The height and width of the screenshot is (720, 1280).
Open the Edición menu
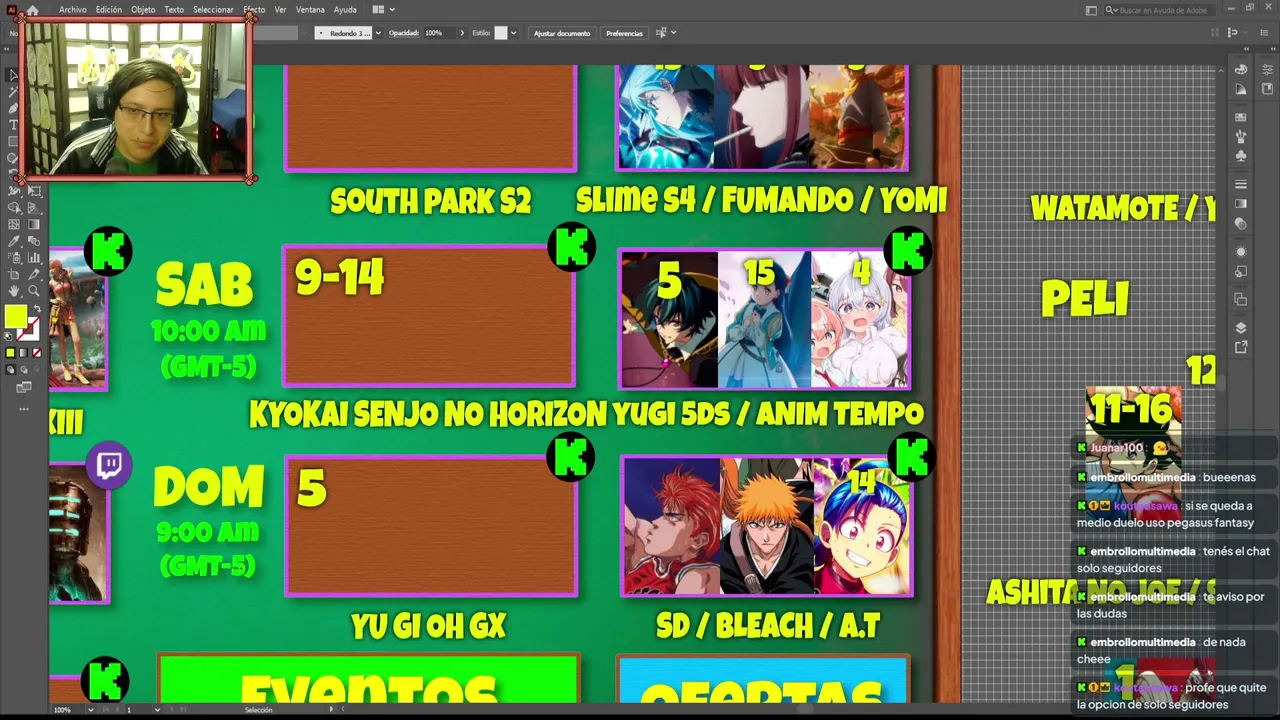tap(109, 10)
